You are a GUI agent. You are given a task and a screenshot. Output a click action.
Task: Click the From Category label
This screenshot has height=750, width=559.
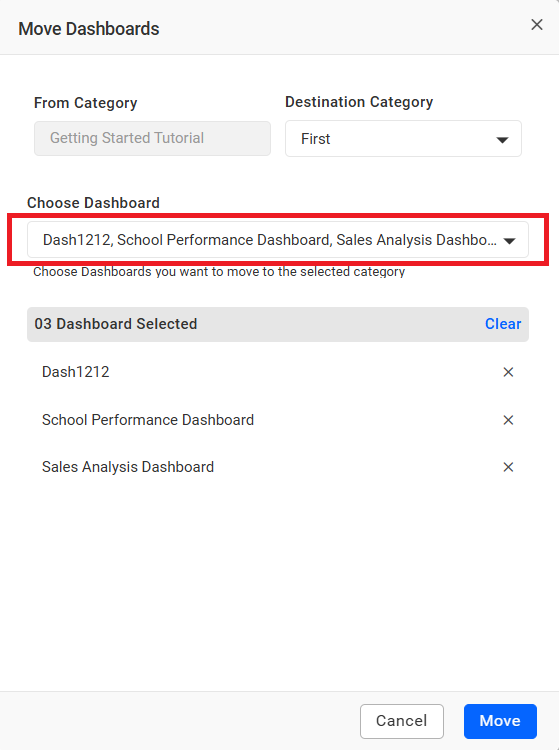coord(86,103)
